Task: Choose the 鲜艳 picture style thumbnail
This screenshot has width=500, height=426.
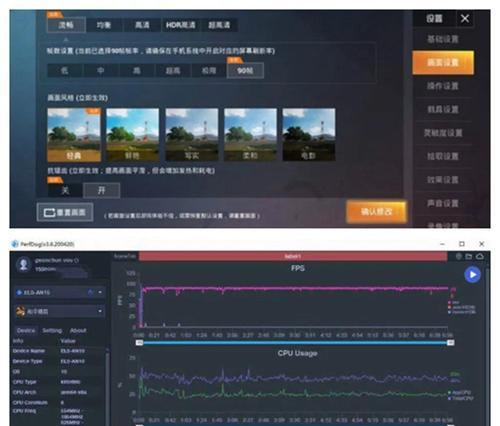Action: tap(132, 135)
